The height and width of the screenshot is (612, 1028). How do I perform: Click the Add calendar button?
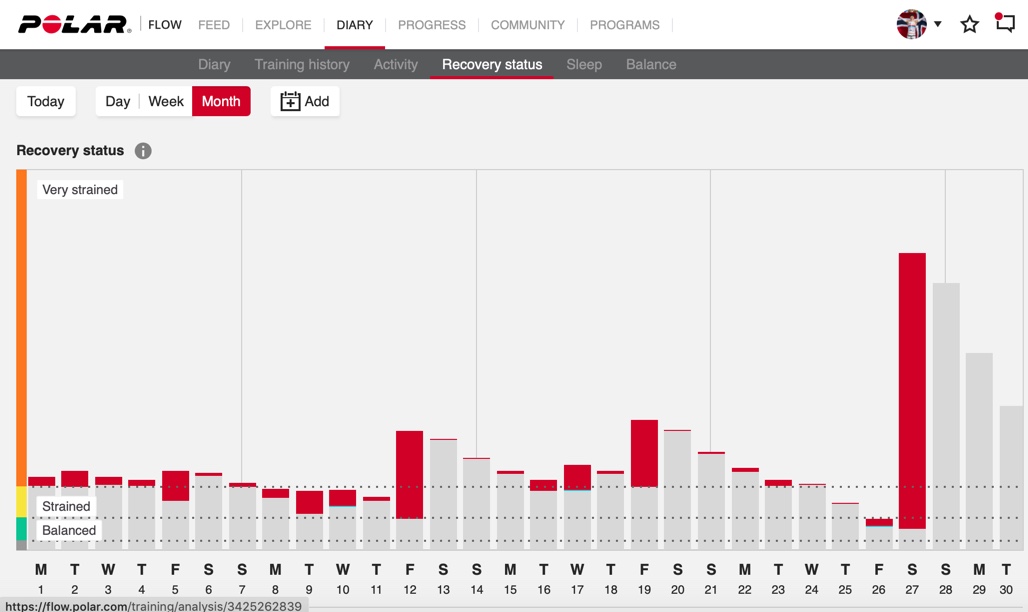click(305, 101)
